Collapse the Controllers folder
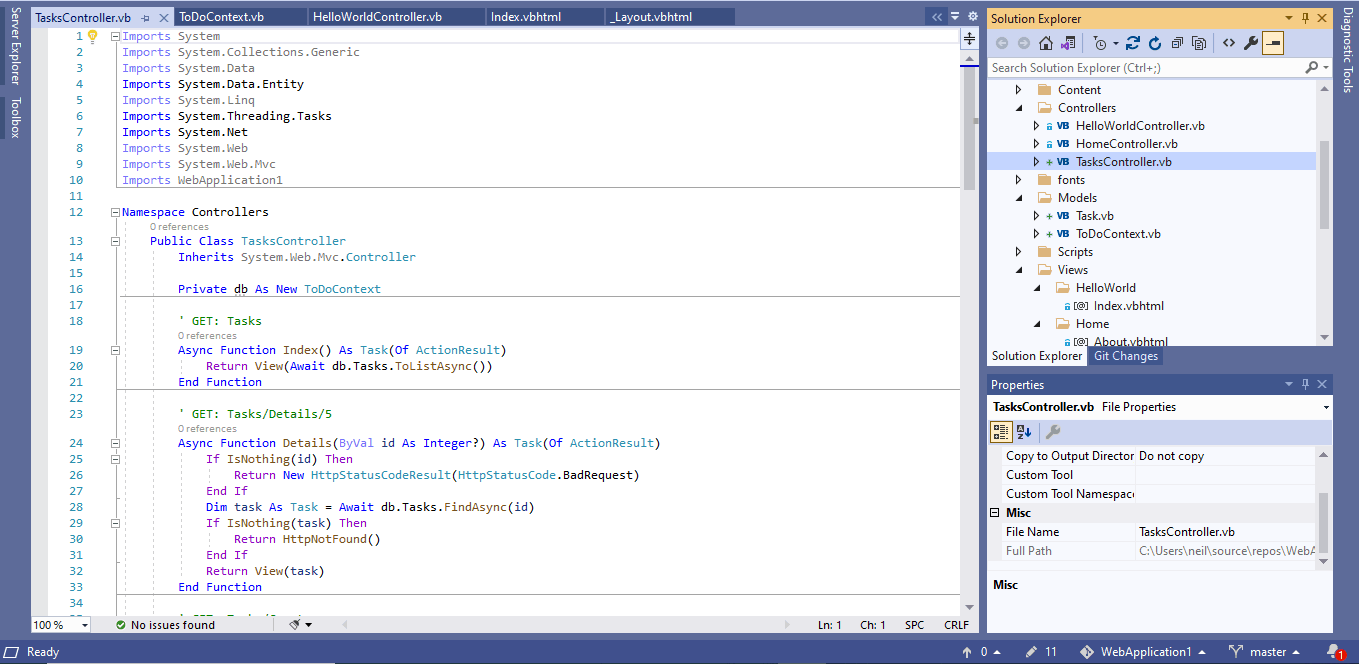1359x664 pixels. pos(1018,107)
